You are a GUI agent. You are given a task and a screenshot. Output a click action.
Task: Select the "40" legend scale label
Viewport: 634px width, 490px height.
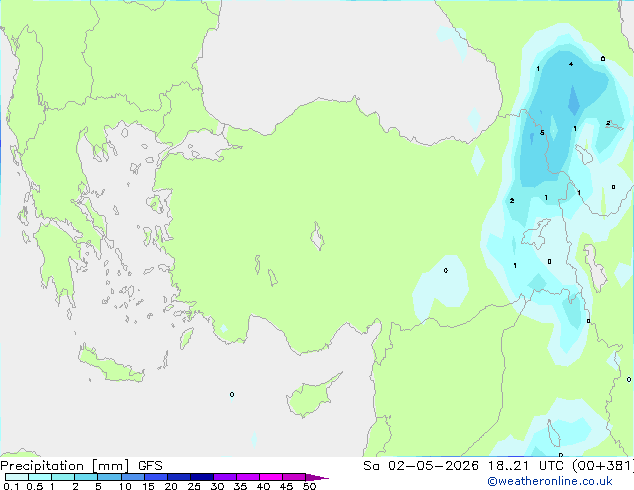[x=263, y=486]
